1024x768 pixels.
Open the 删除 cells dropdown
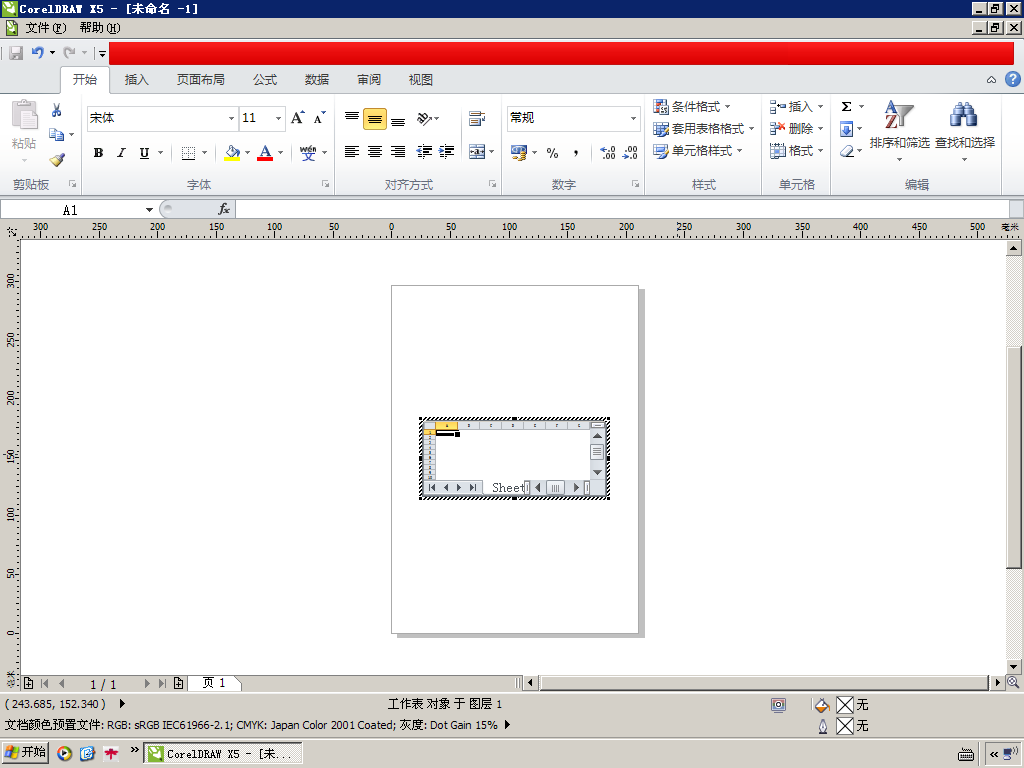click(796, 129)
